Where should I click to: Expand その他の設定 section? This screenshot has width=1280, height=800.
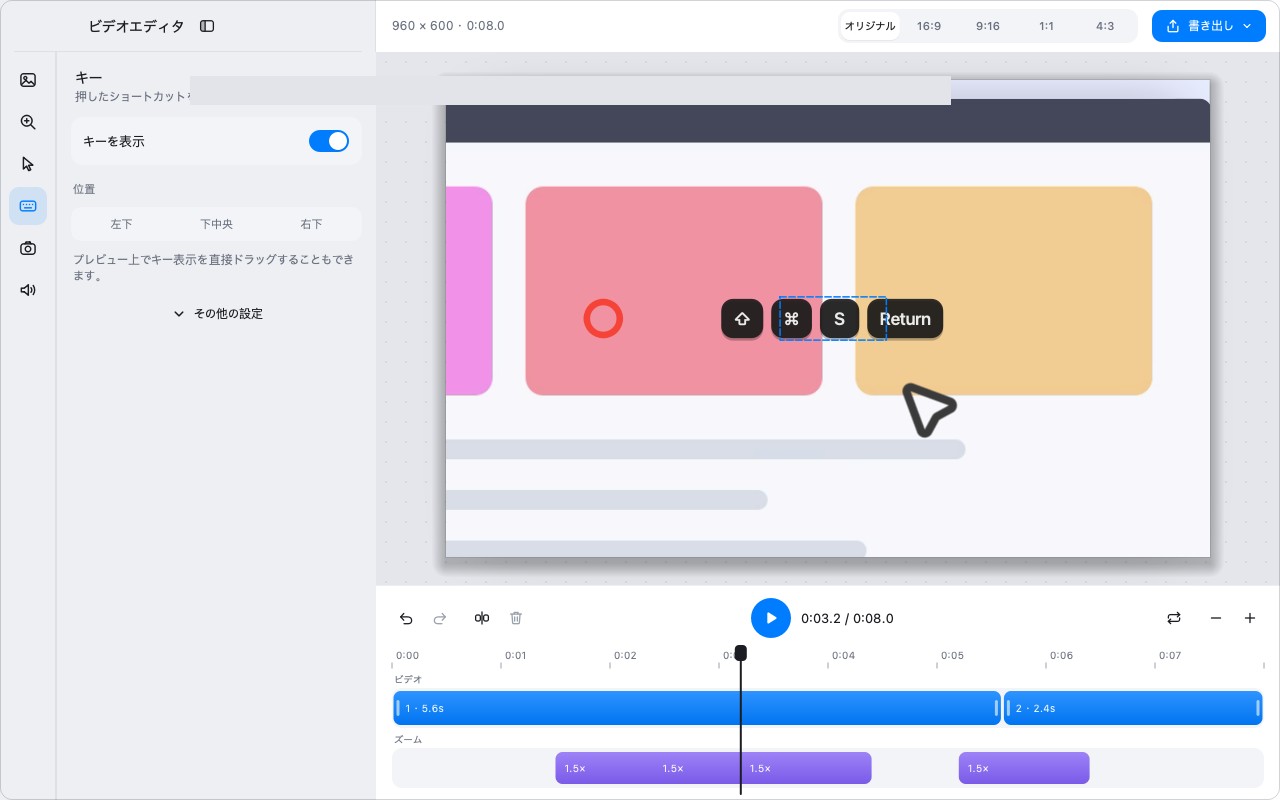217,313
